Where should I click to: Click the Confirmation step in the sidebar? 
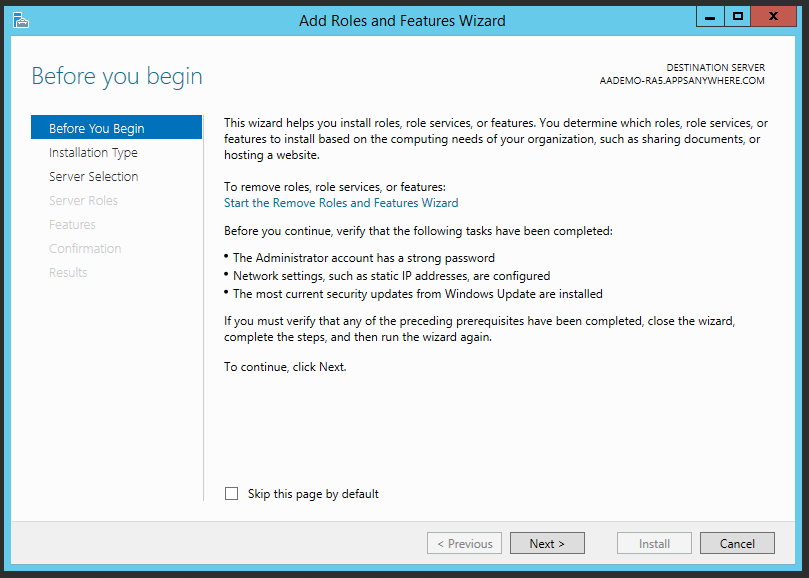point(85,249)
